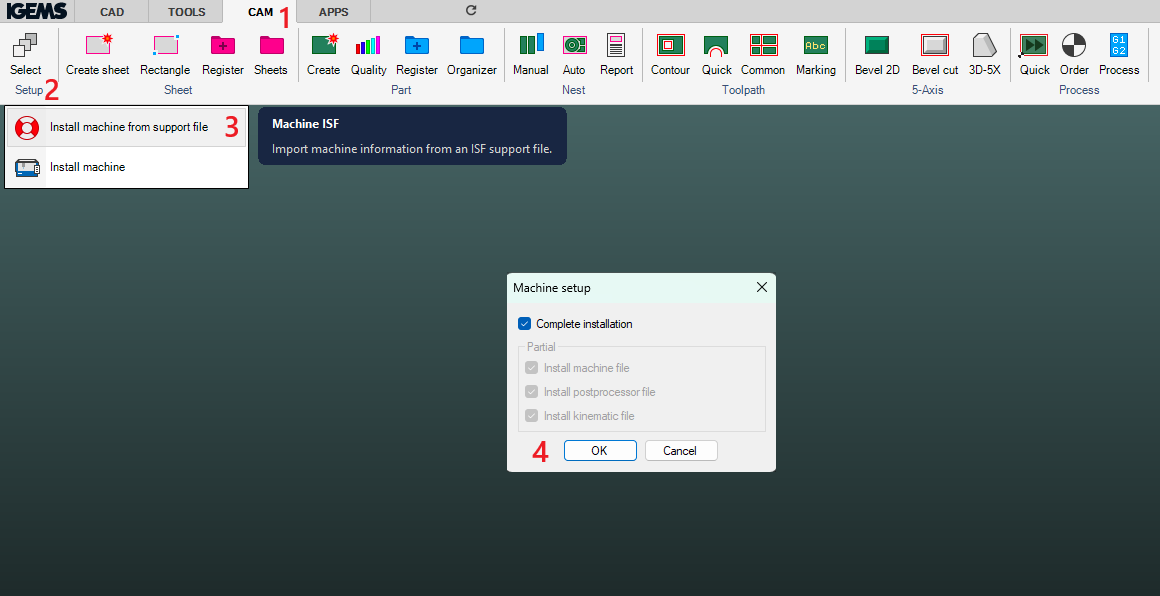Choose Install machine from support file
The image size is (1160, 596).
coord(127,127)
